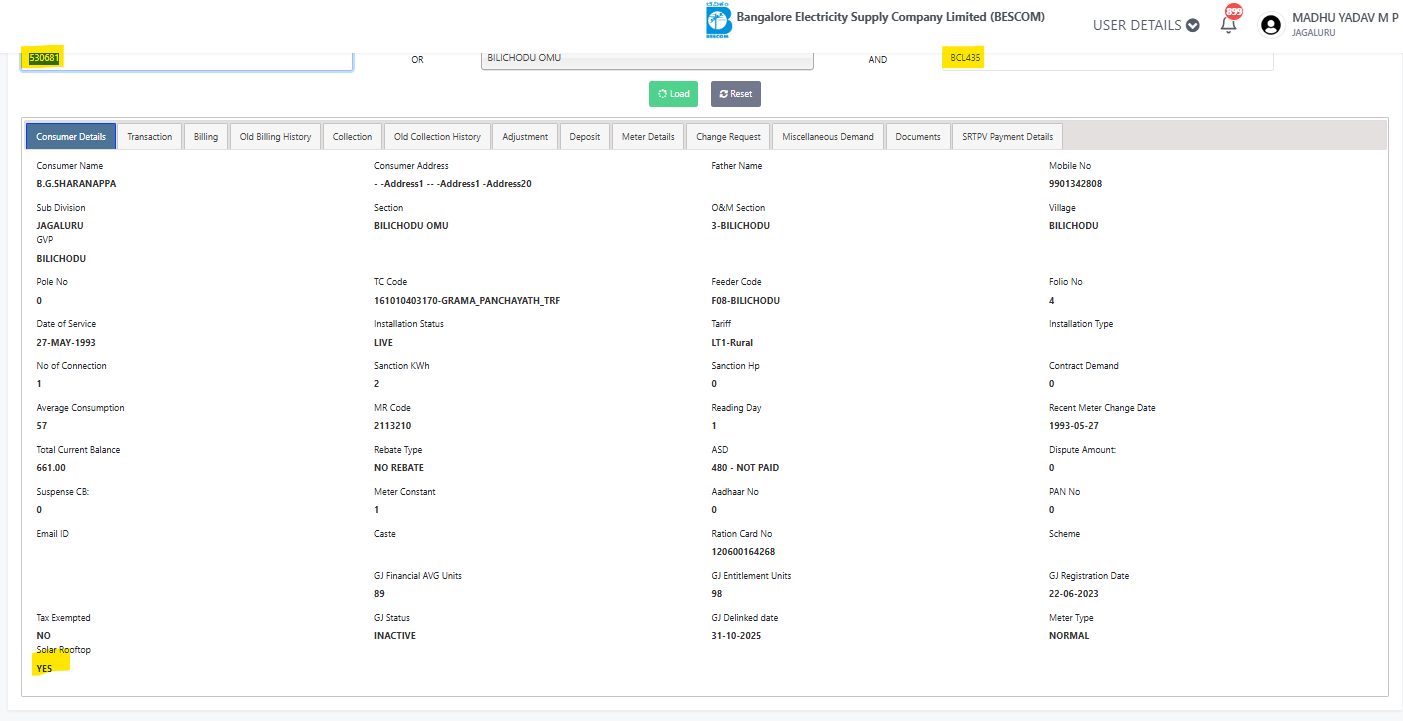Switch to Miscellaneous Demand tab
The height and width of the screenshot is (721, 1403).
[x=828, y=137]
